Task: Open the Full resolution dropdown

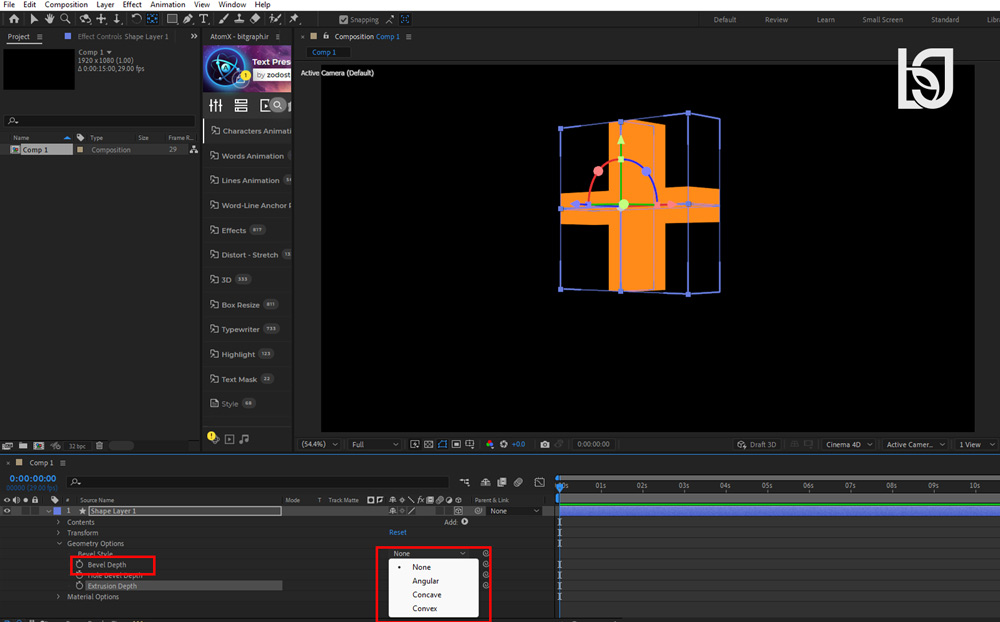Action: 374,445
